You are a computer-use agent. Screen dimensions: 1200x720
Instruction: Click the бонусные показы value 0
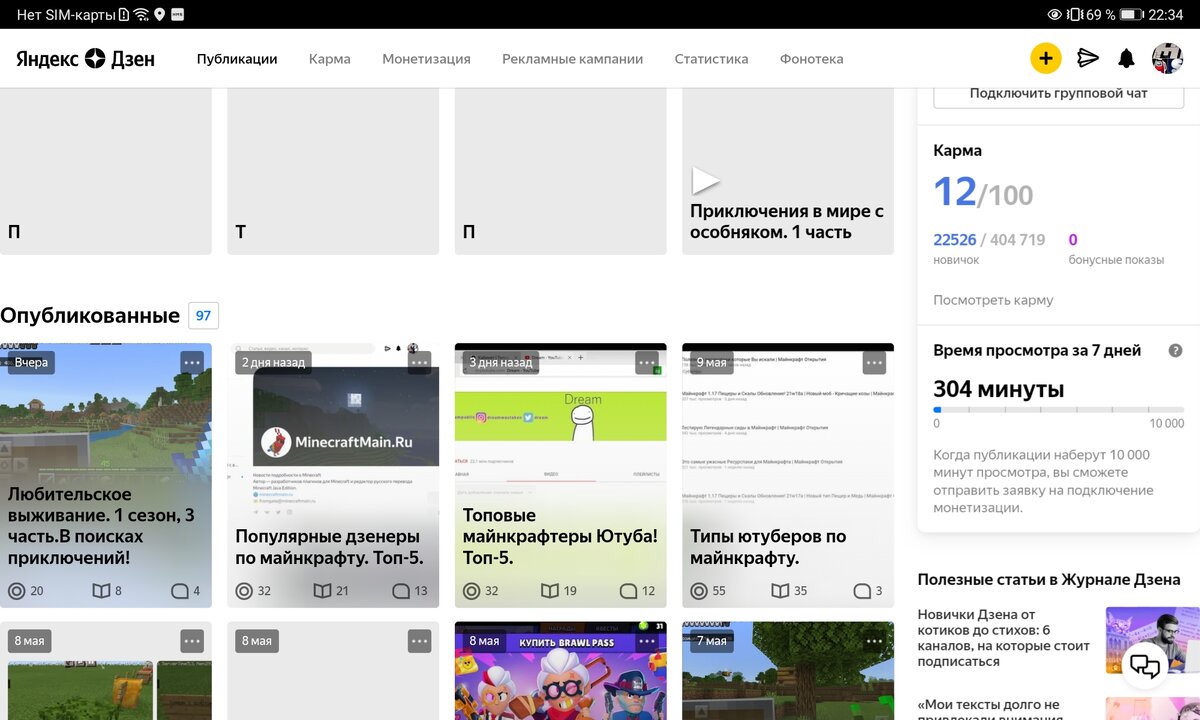(x=1073, y=240)
